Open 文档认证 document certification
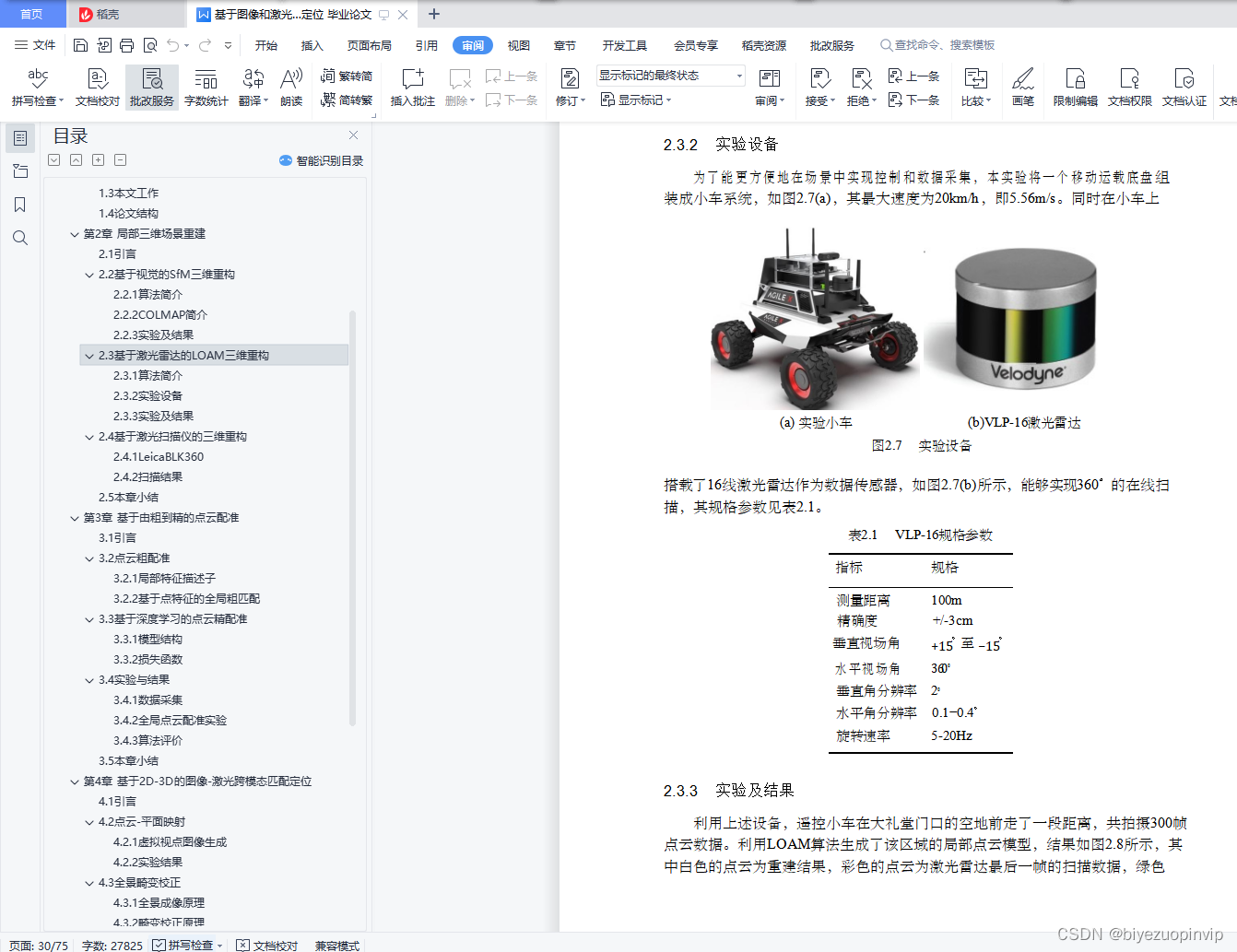Viewport: 1237px width, 952px height. tap(1184, 88)
